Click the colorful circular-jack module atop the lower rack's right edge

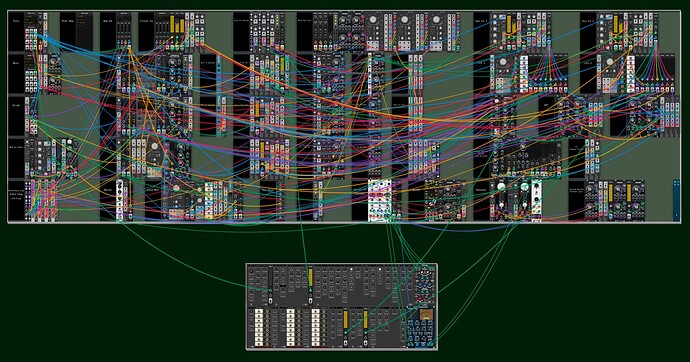point(424,285)
